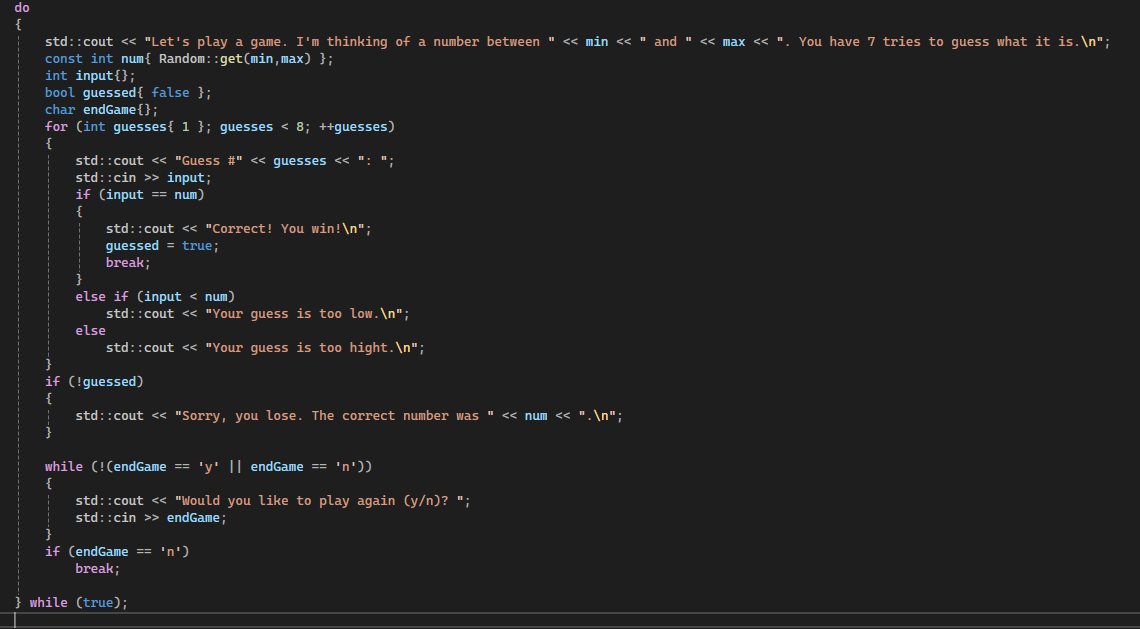
Task: Click the "if (!guessed)" condition
Action: 94,382
